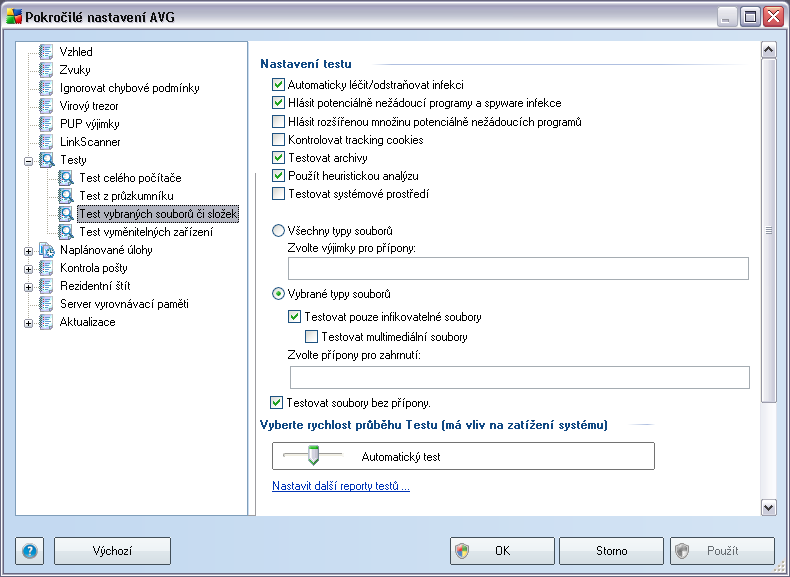Click the Test celého počítače icon

tap(65, 178)
